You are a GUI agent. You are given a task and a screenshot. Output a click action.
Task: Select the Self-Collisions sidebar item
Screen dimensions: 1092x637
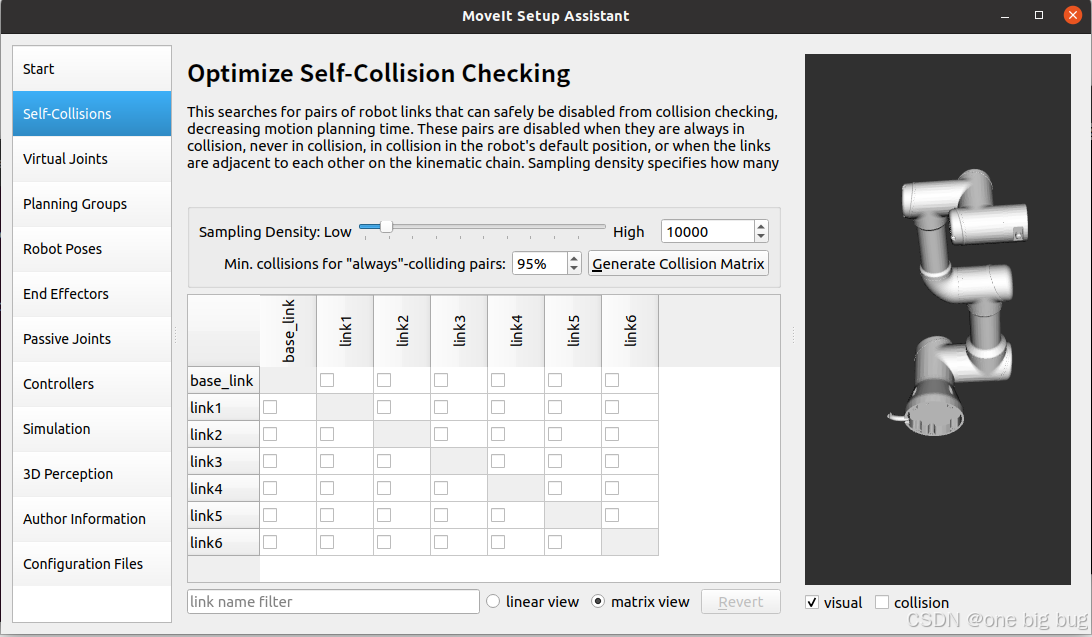pos(92,113)
